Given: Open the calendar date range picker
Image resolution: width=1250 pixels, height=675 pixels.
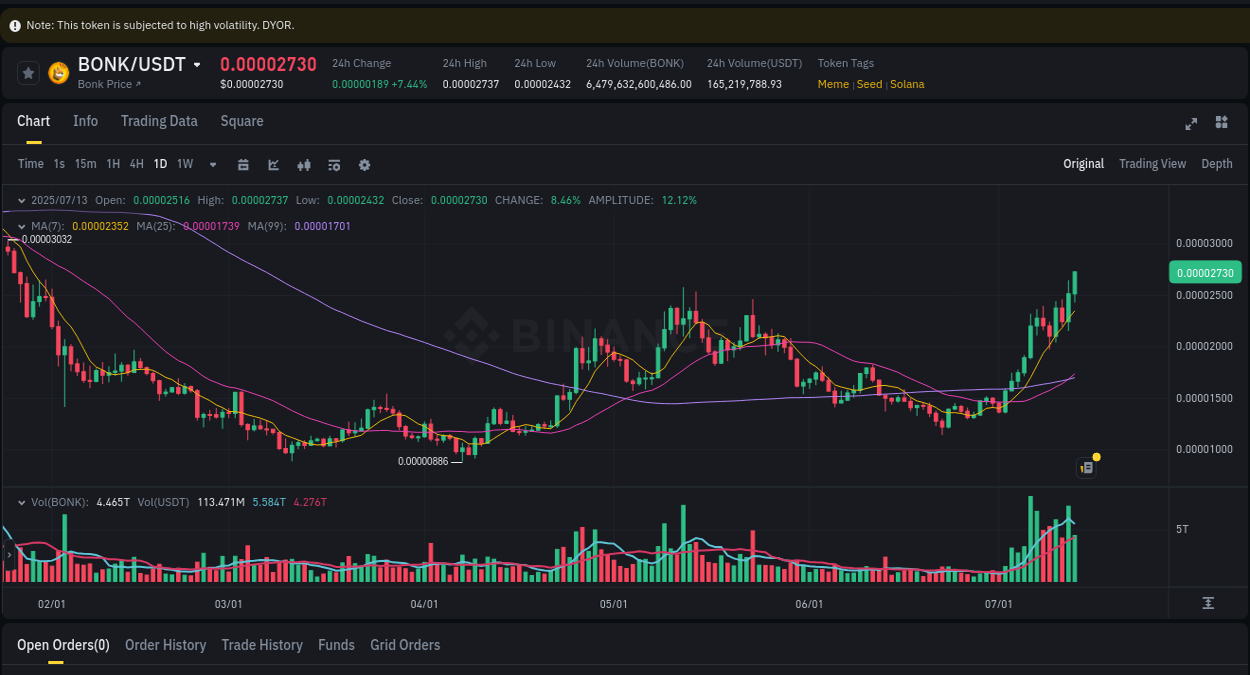Looking at the screenshot, I should click(x=244, y=164).
